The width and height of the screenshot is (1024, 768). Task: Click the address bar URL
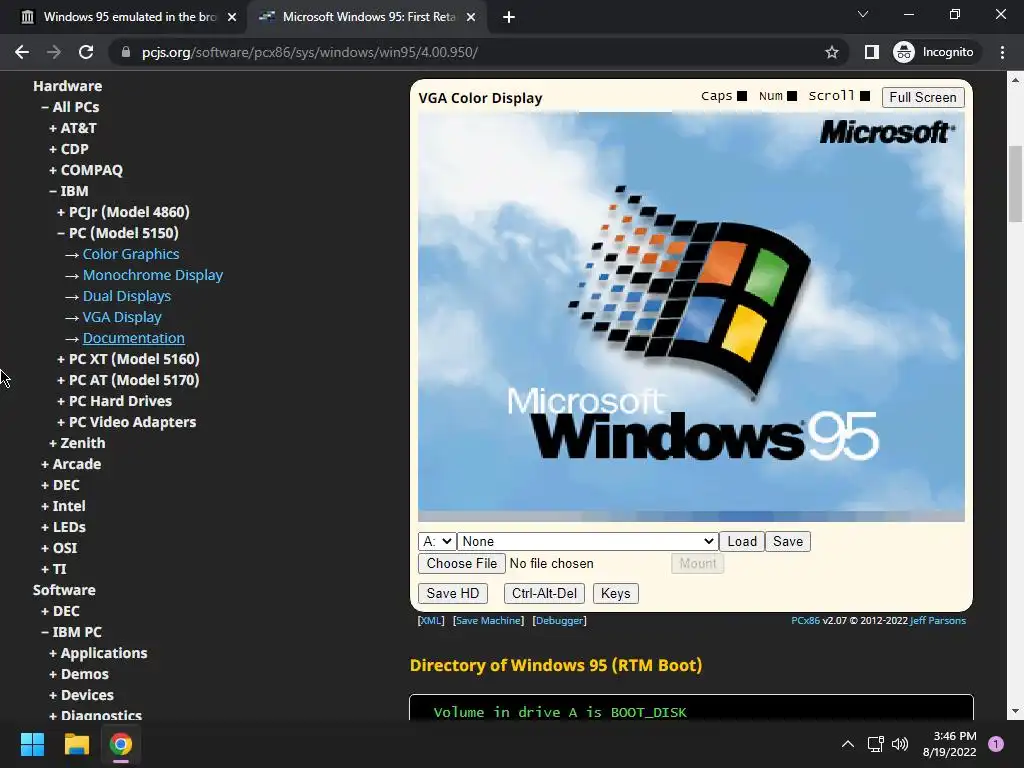pyautogui.click(x=310, y=52)
